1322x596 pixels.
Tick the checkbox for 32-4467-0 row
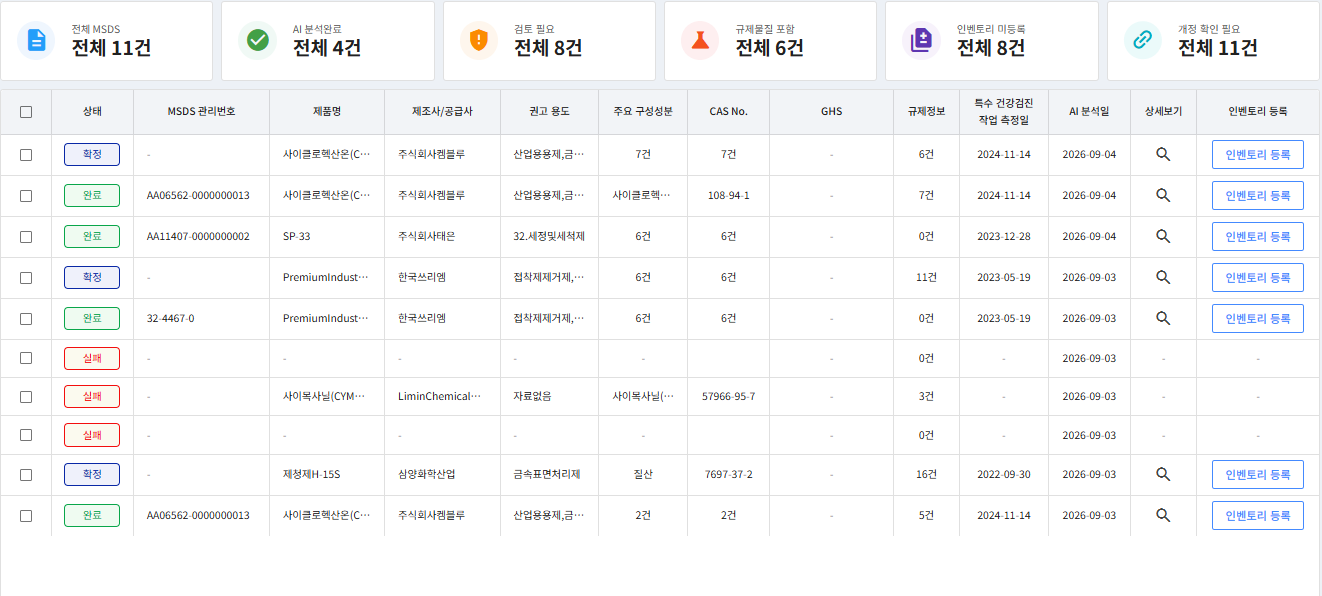pyautogui.click(x=26, y=319)
